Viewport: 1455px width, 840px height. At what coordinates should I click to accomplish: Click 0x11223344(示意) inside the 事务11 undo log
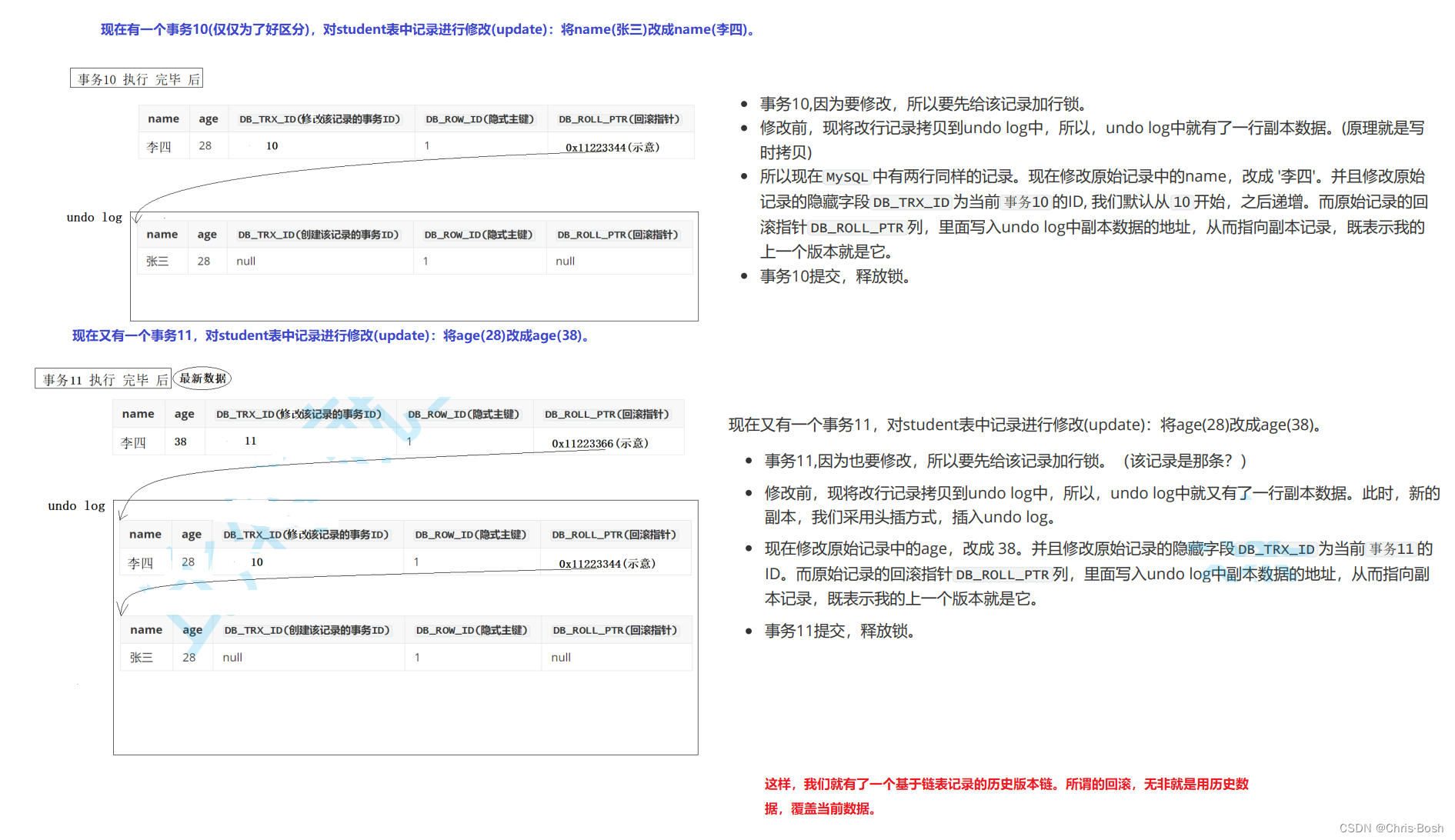coord(607,563)
